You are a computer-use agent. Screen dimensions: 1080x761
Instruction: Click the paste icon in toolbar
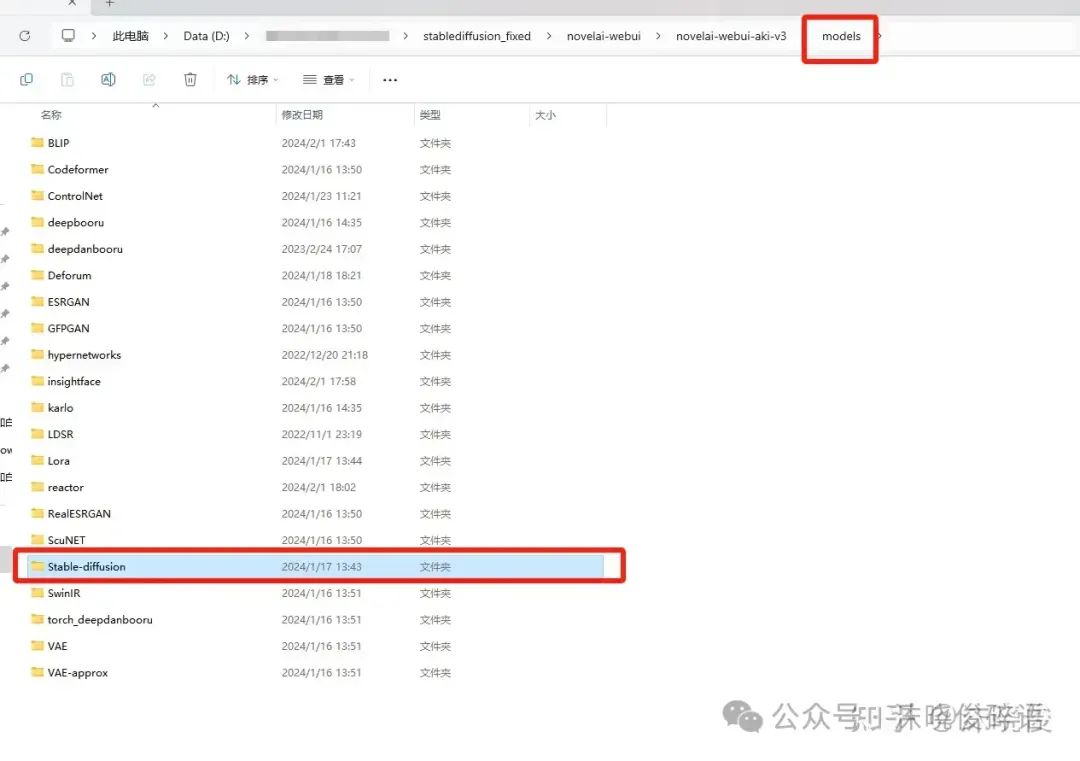67,80
